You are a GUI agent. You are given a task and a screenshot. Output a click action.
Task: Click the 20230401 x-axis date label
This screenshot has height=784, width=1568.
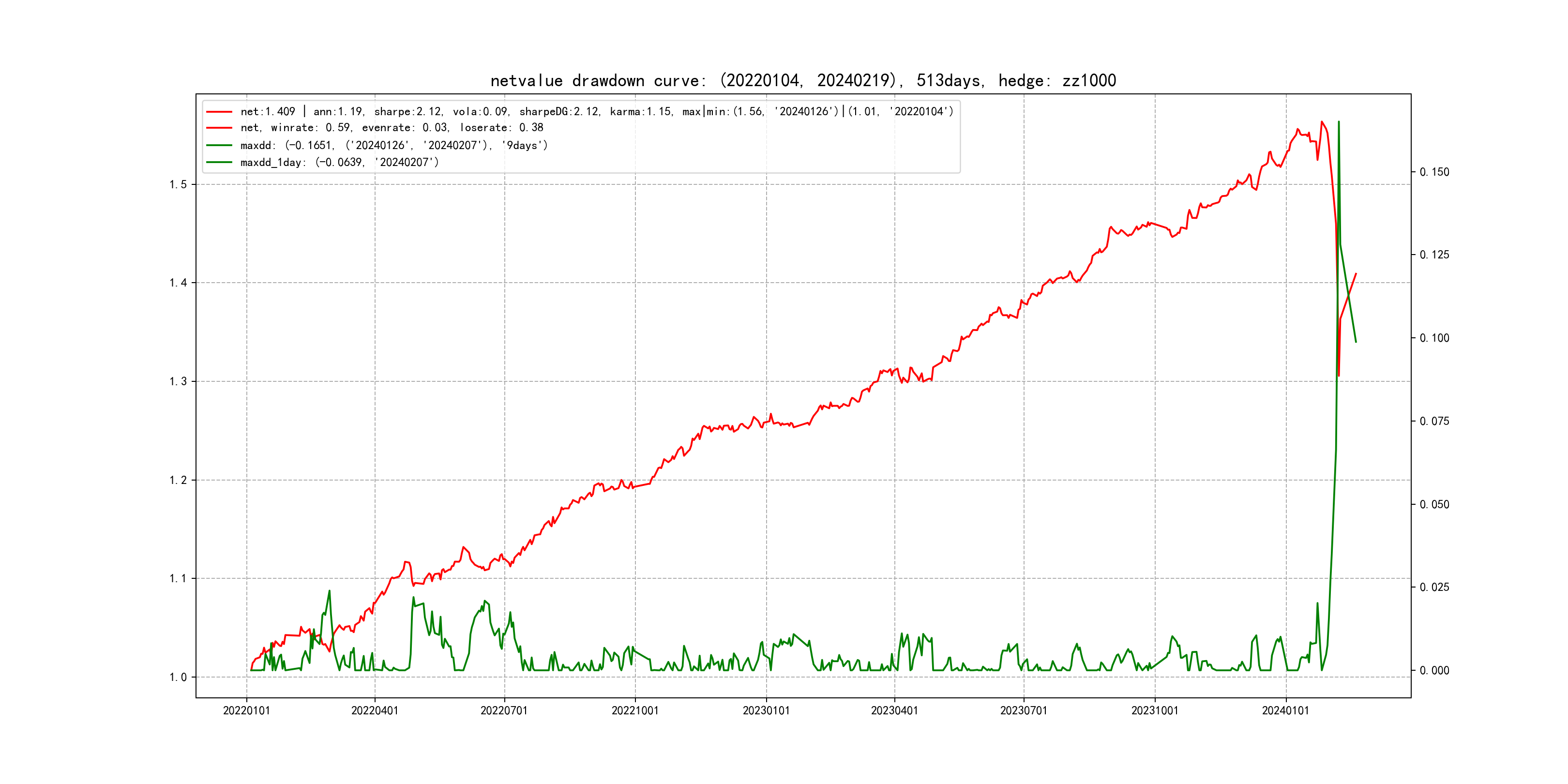click(x=894, y=710)
